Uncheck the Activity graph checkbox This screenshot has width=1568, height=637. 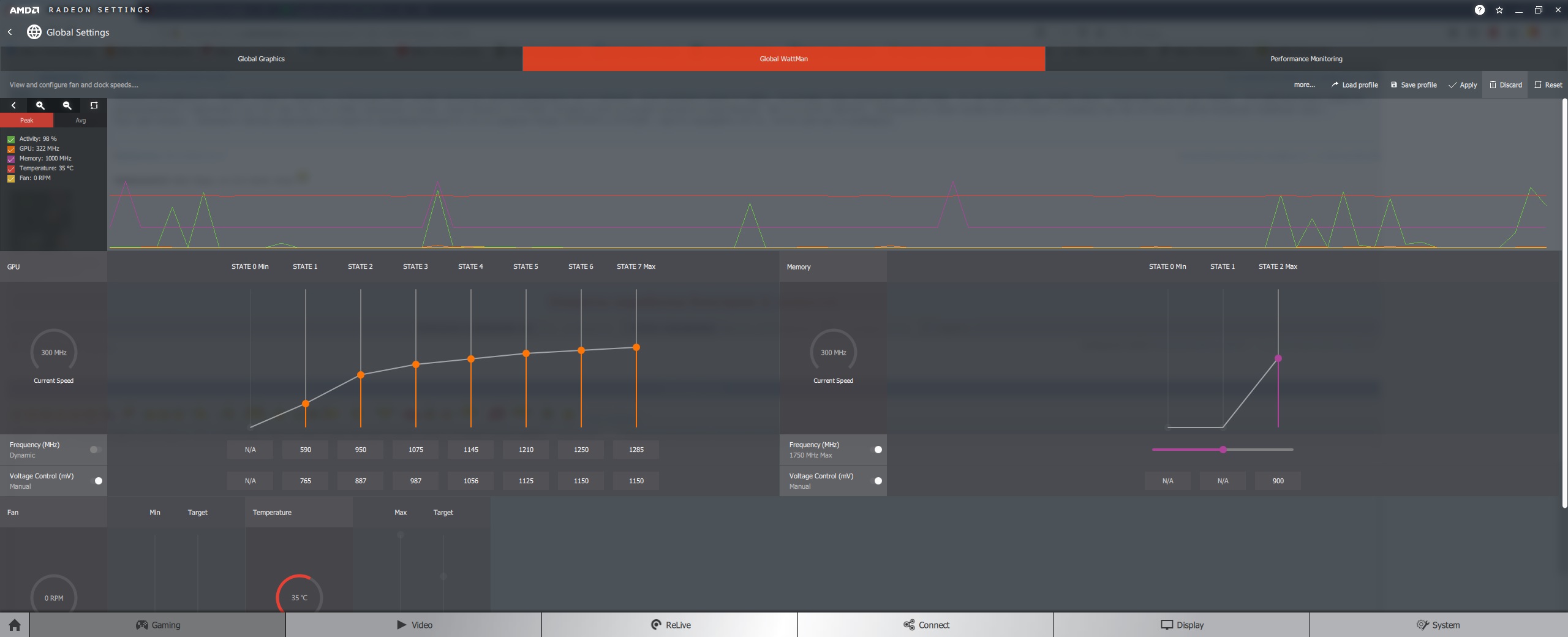pos(11,139)
